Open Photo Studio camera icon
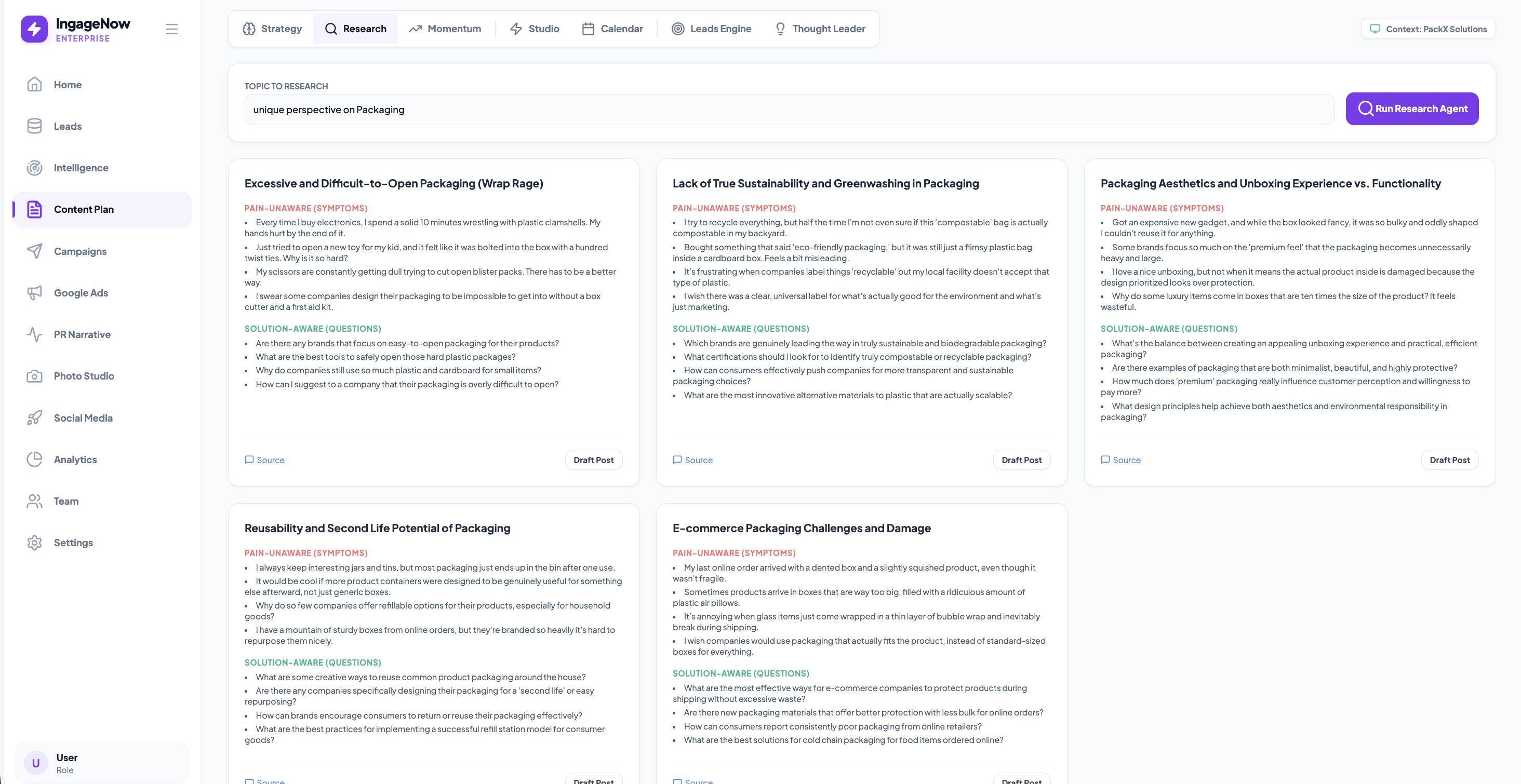This screenshot has width=1521, height=784. [34, 376]
